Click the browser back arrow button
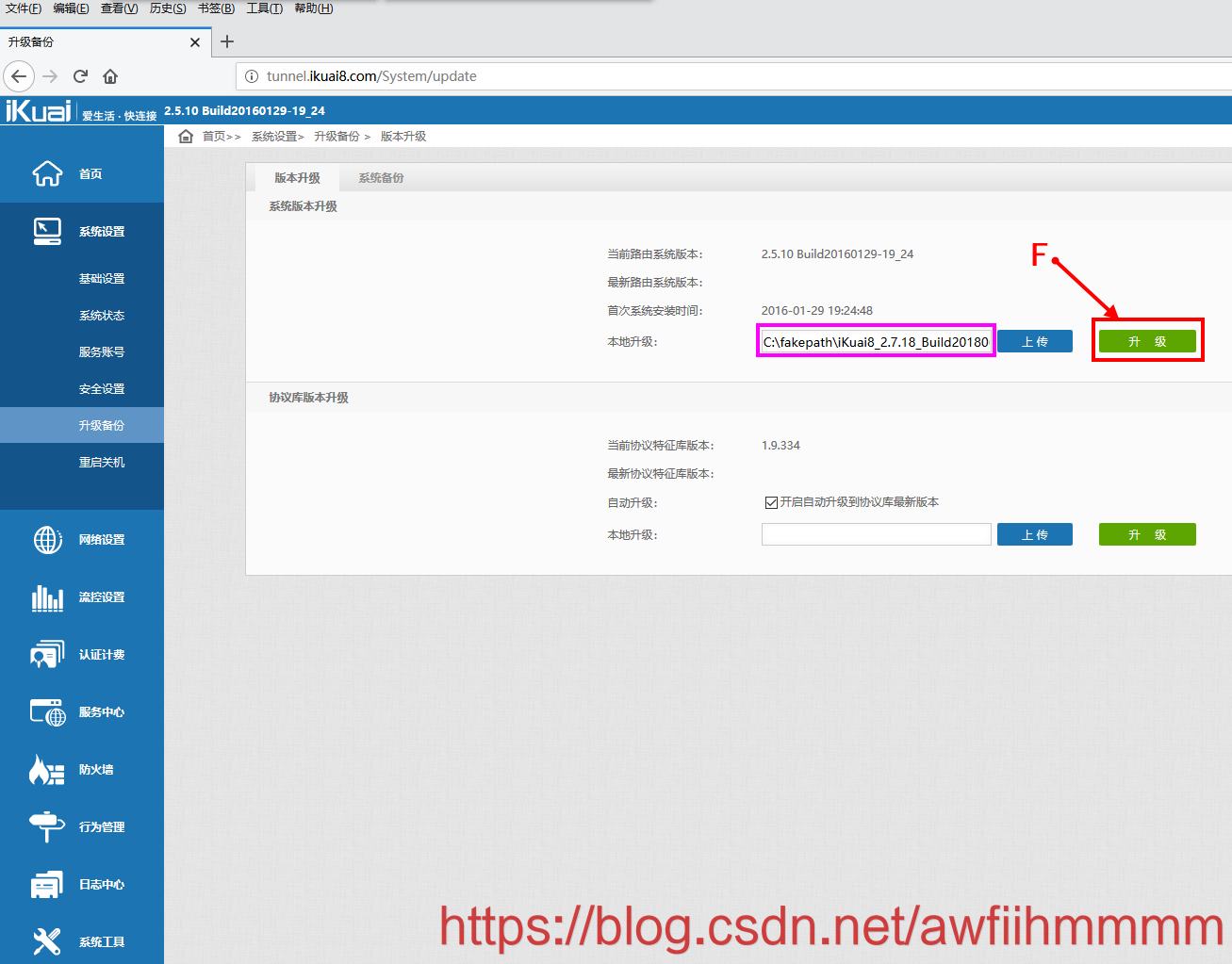The width and height of the screenshot is (1232, 964). pos(19,76)
